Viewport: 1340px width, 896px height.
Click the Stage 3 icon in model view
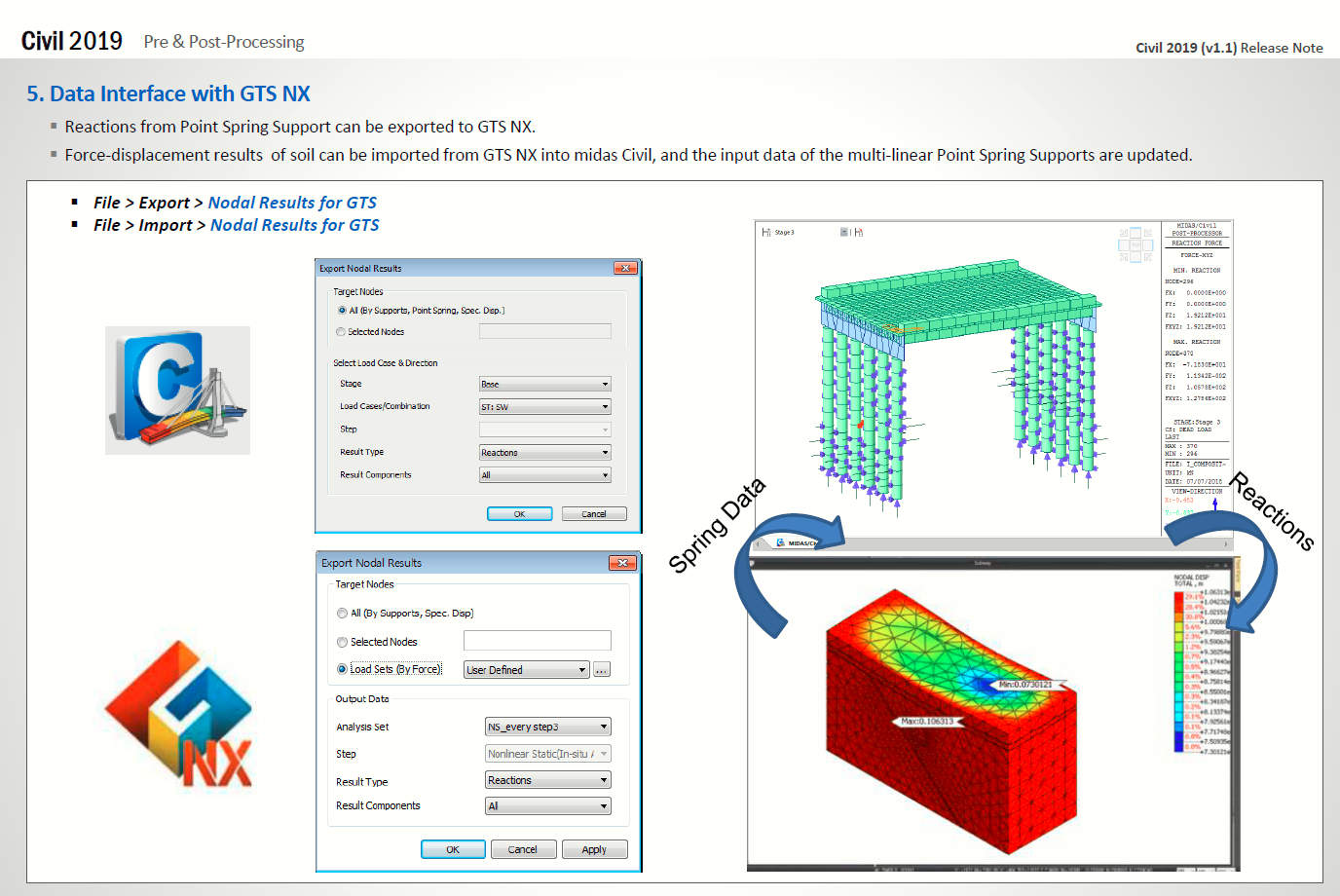766,232
